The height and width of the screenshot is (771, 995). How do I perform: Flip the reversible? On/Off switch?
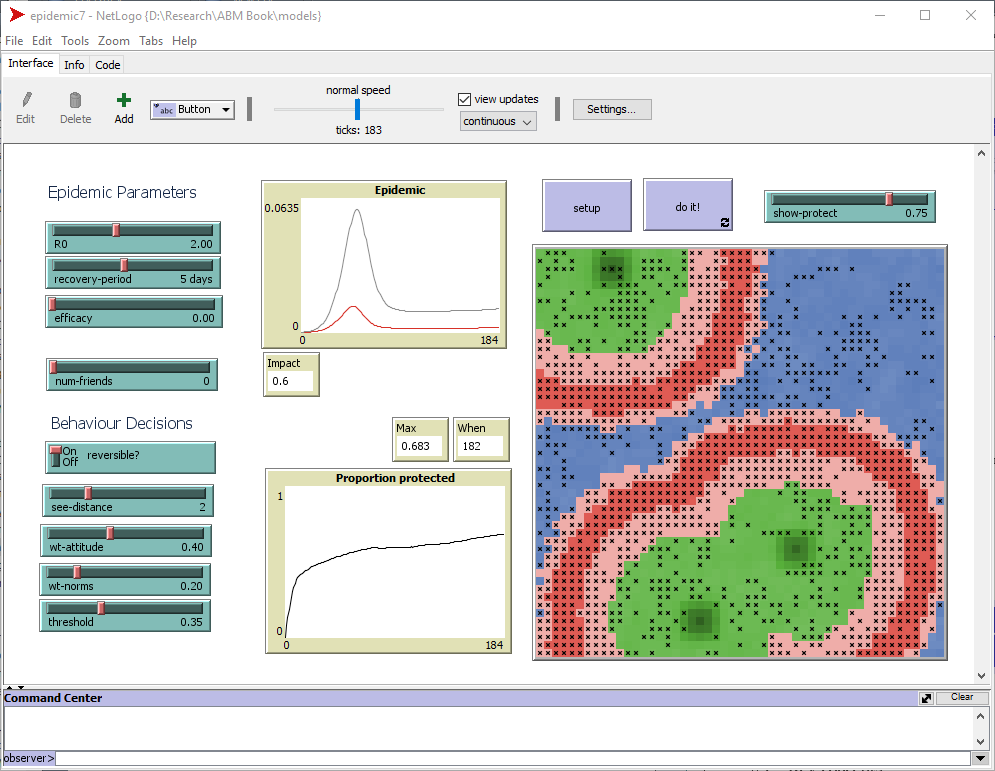click(57, 457)
